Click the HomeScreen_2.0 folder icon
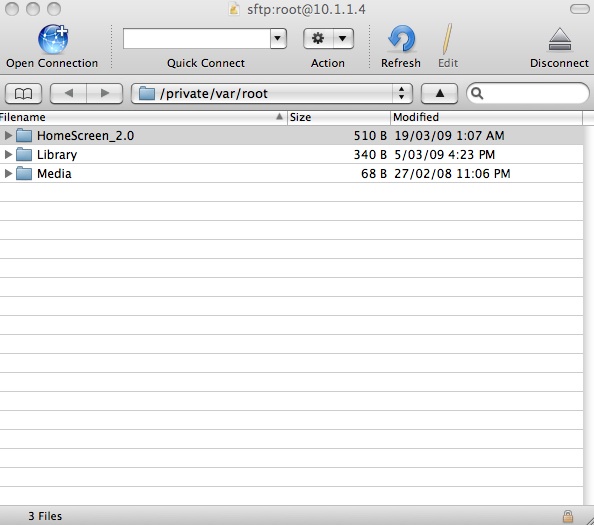Viewport: 594px width, 525px height. (24, 135)
